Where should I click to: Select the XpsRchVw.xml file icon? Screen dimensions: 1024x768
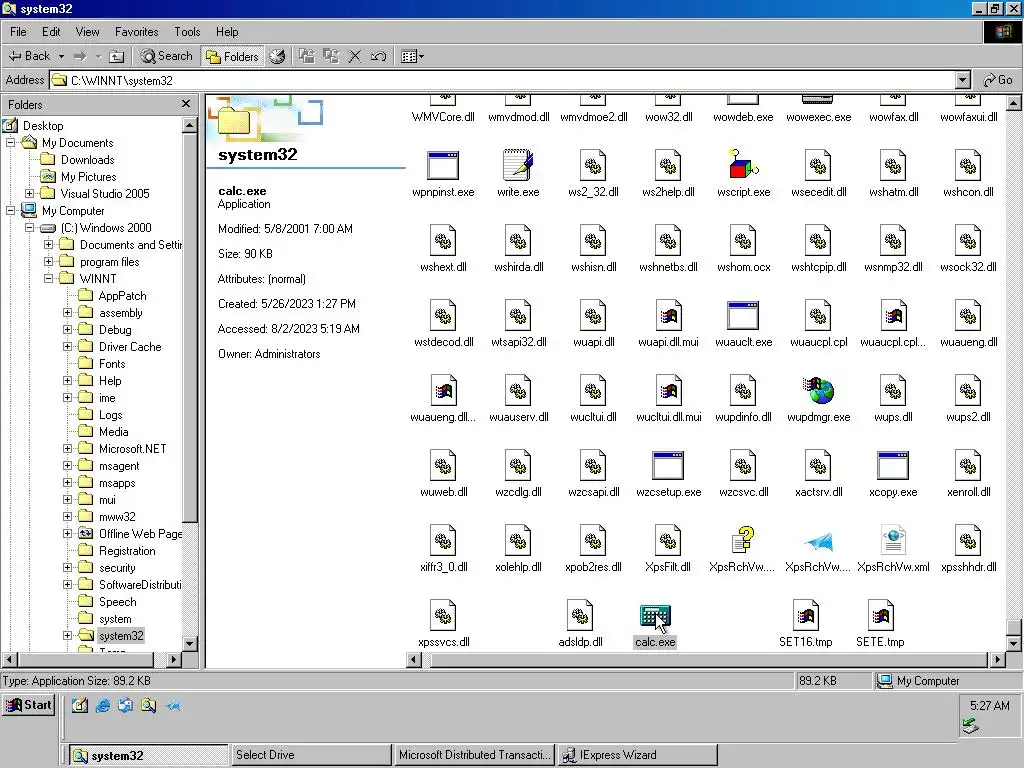point(893,541)
